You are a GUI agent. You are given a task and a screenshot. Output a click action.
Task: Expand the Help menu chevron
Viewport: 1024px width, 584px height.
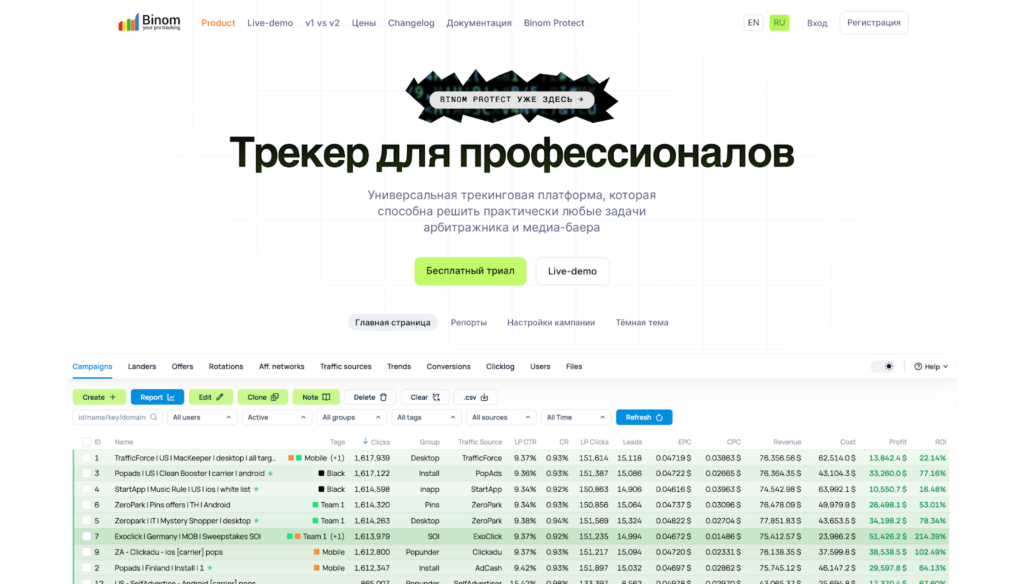click(x=945, y=367)
